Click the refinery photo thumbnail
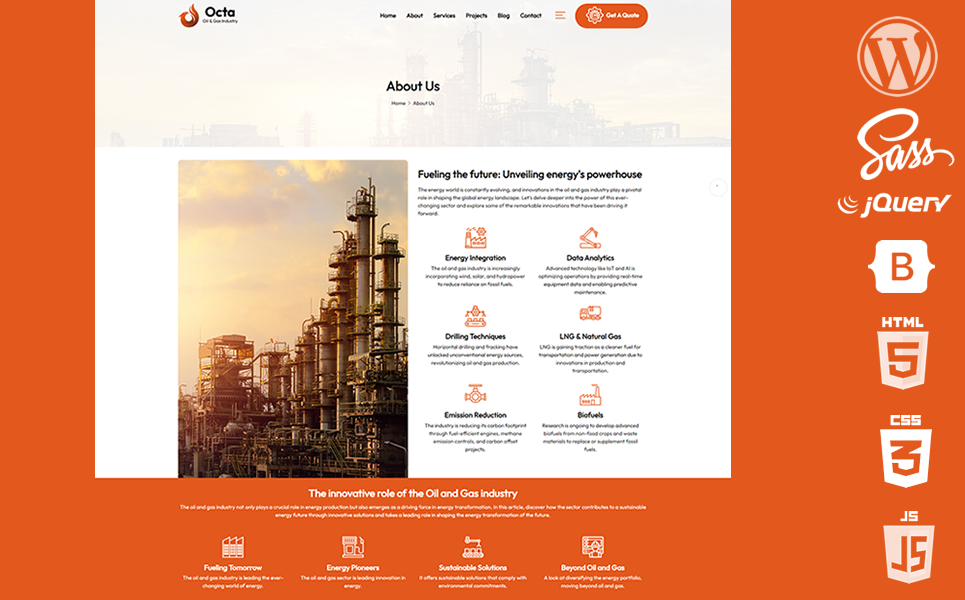This screenshot has height=600, width=965. coord(293,318)
